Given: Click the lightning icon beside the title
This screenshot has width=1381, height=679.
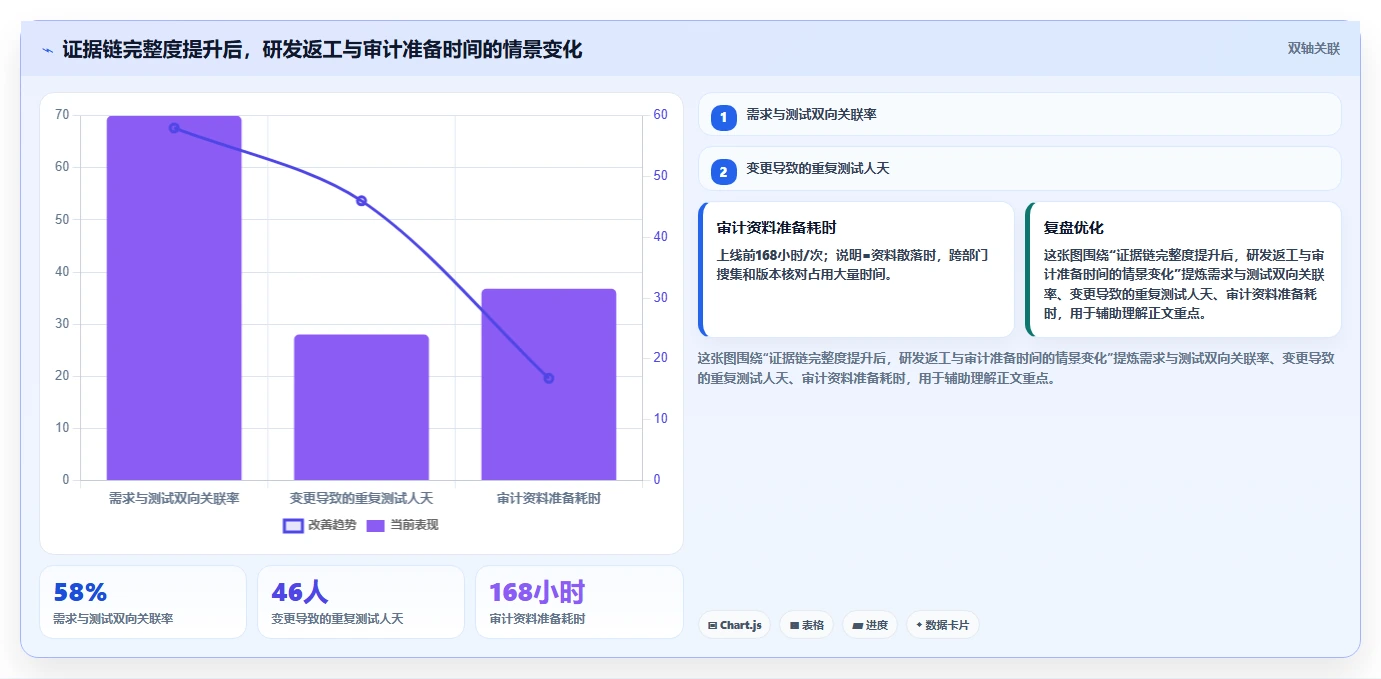Looking at the screenshot, I should pos(47,50).
